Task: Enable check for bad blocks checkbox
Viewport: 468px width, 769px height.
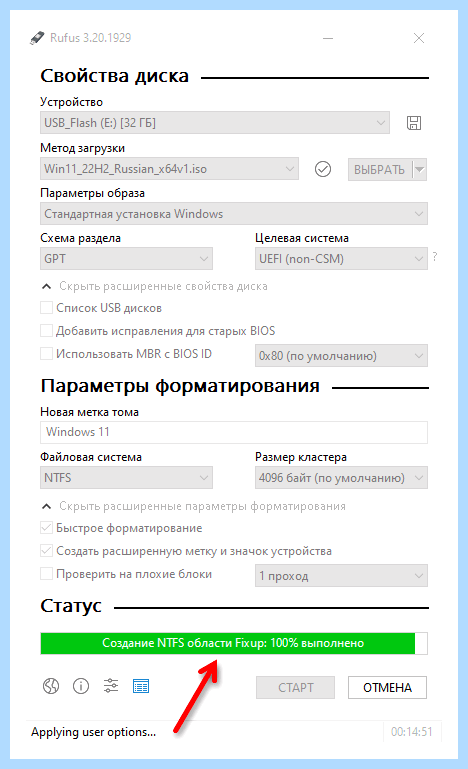Action: click(47, 574)
